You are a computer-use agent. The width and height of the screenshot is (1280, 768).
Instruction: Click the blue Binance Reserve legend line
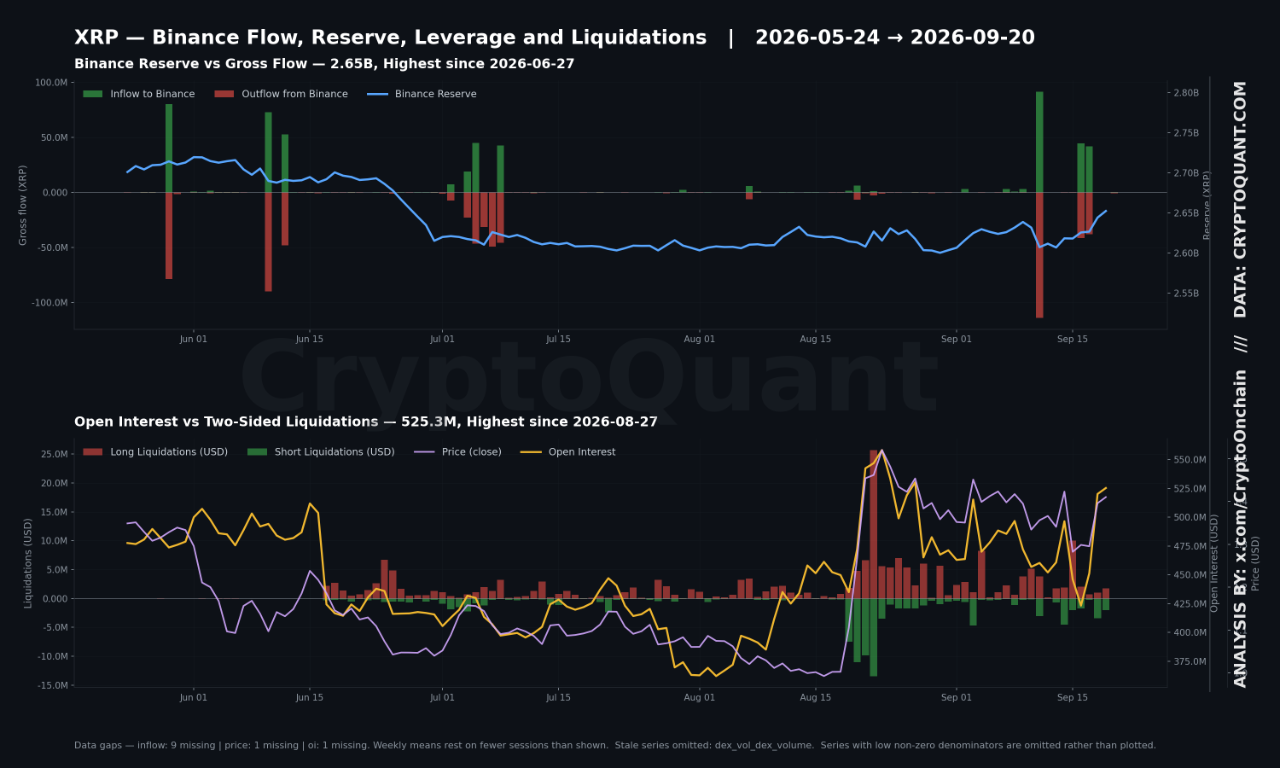377,94
